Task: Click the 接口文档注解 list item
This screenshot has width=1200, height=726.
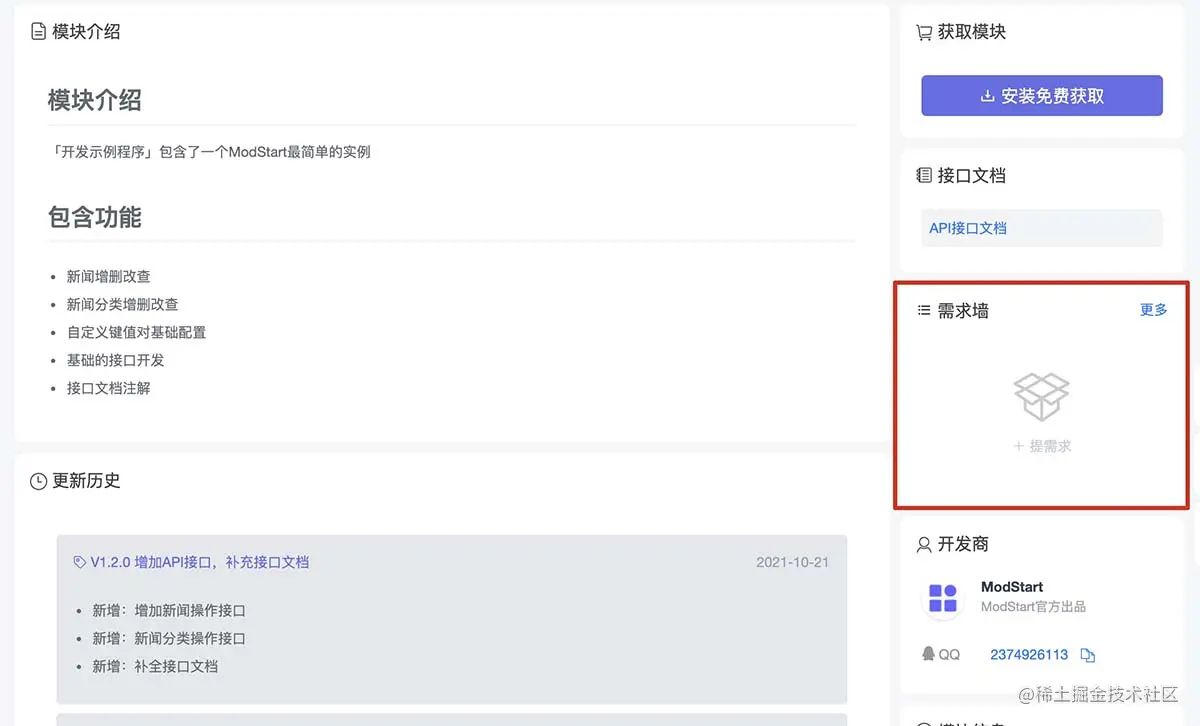Action: point(109,388)
